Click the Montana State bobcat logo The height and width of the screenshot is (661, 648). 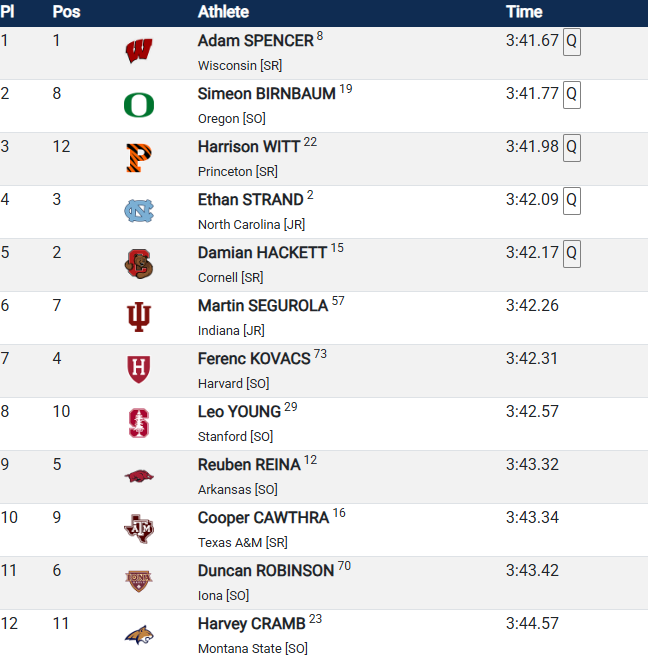(139, 635)
